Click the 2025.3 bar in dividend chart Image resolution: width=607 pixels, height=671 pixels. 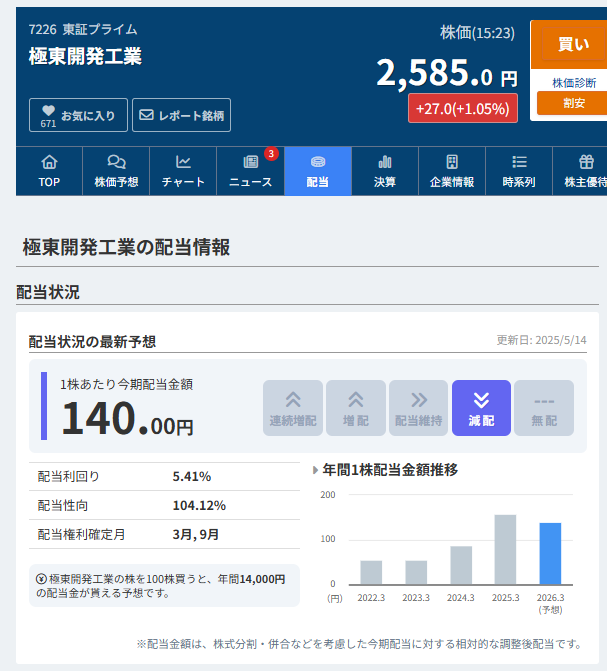pyautogui.click(x=505, y=550)
